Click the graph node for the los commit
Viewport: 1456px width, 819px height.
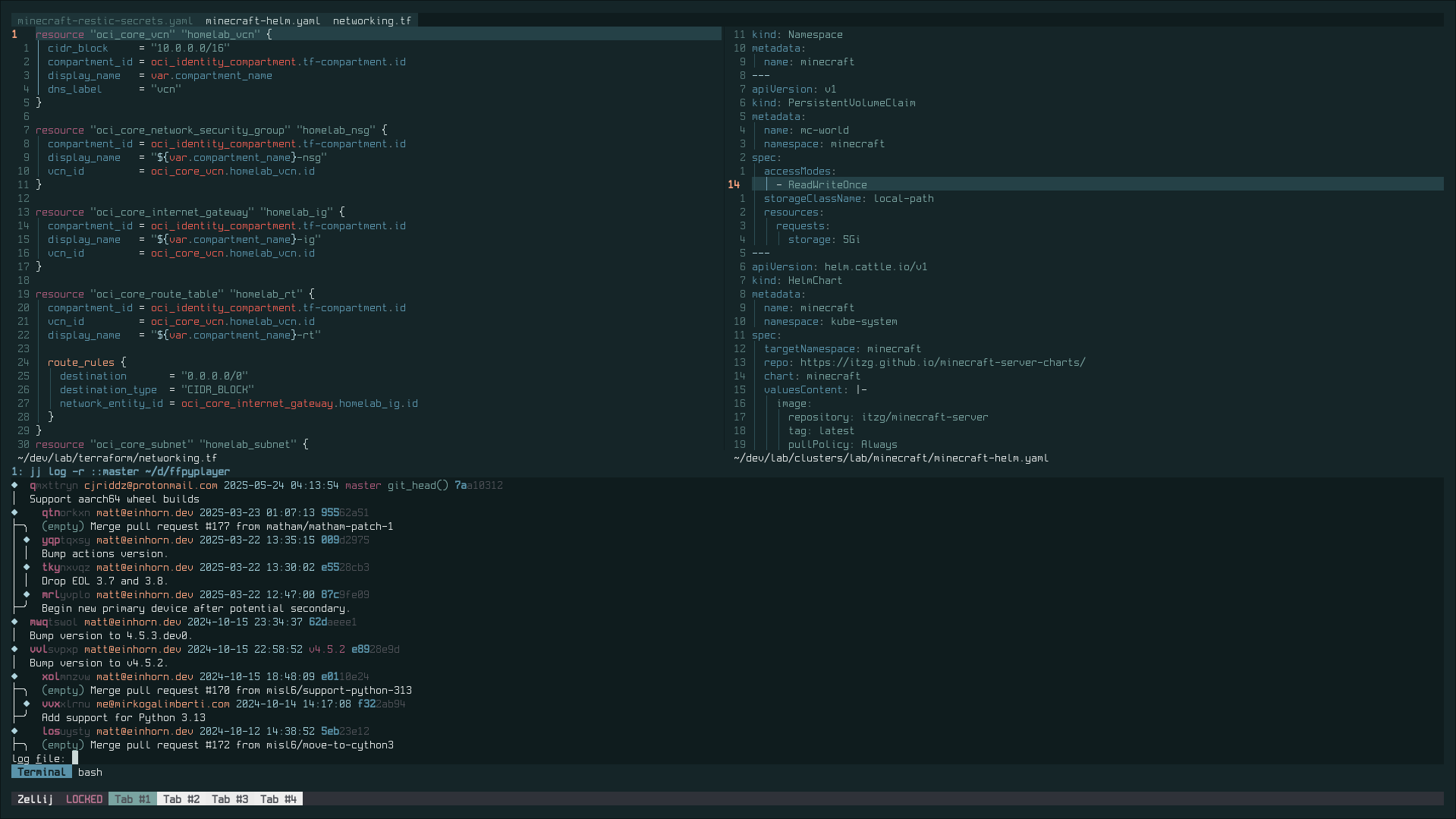(x=14, y=731)
